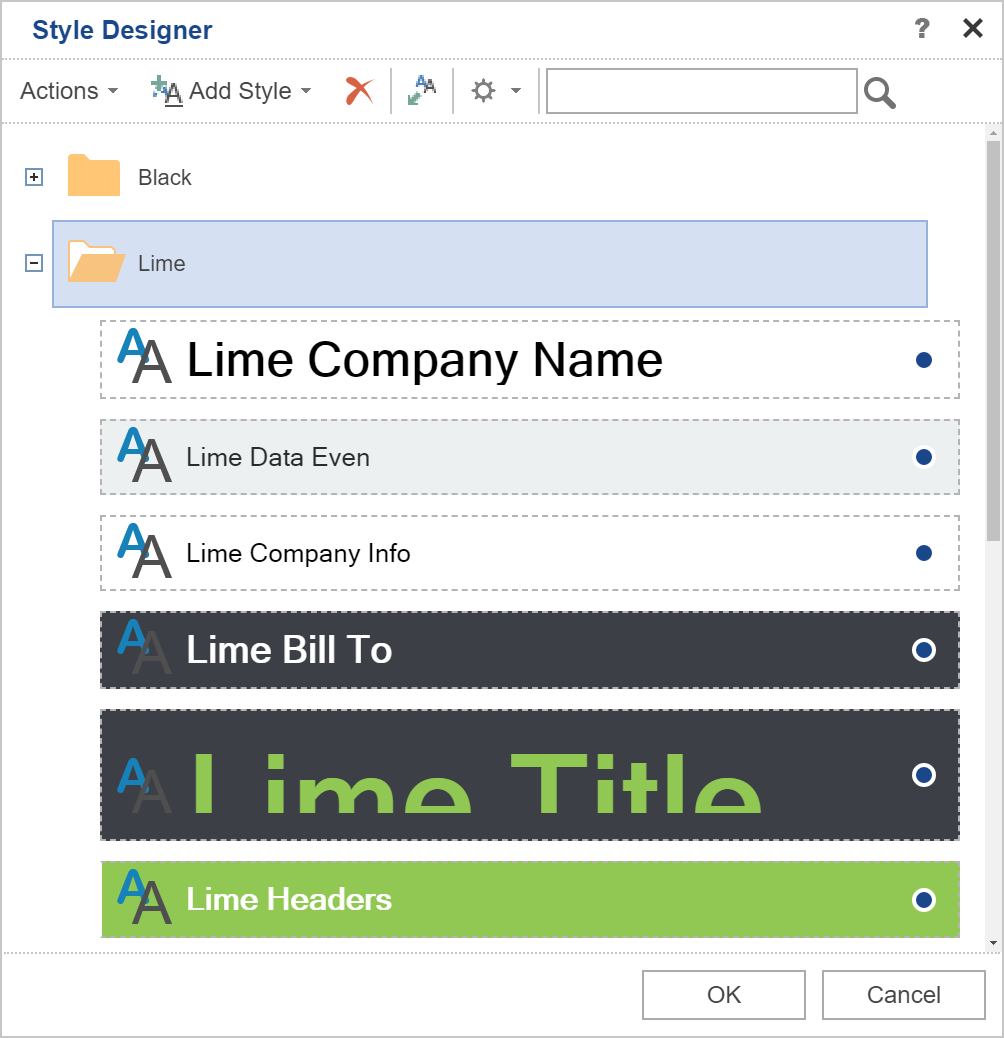Click the style icon beside Lime Data Even
Viewport: 1004px width, 1038px height.
[x=144, y=454]
